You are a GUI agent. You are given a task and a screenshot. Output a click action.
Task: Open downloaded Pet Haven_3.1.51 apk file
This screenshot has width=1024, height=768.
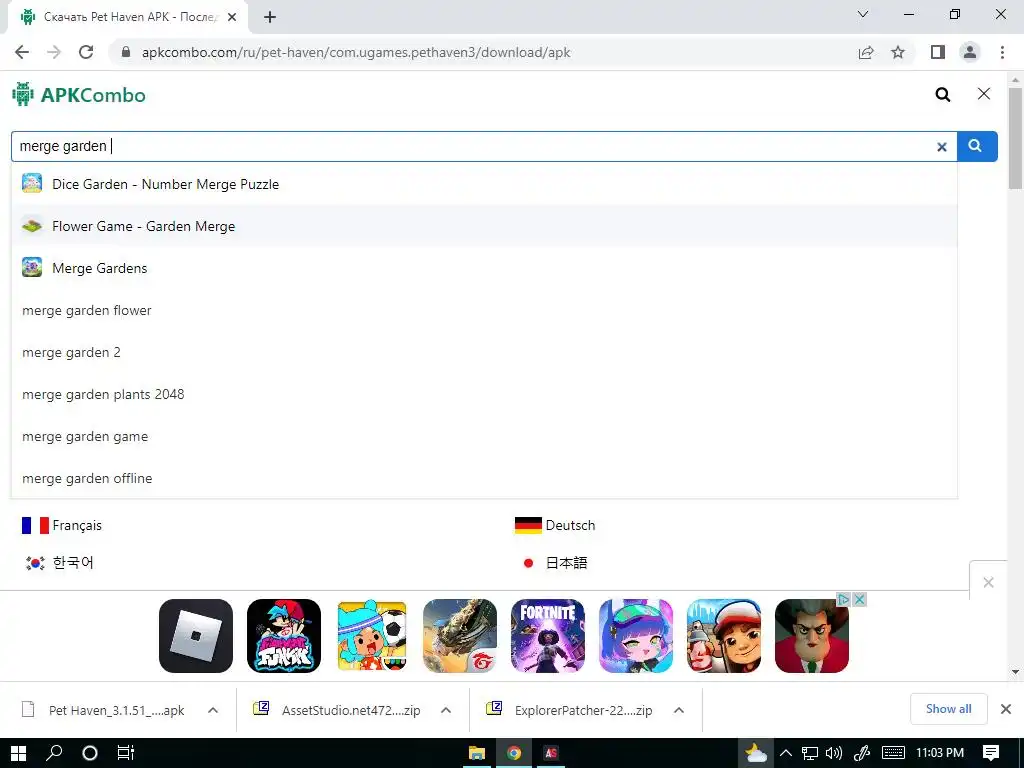point(103,710)
